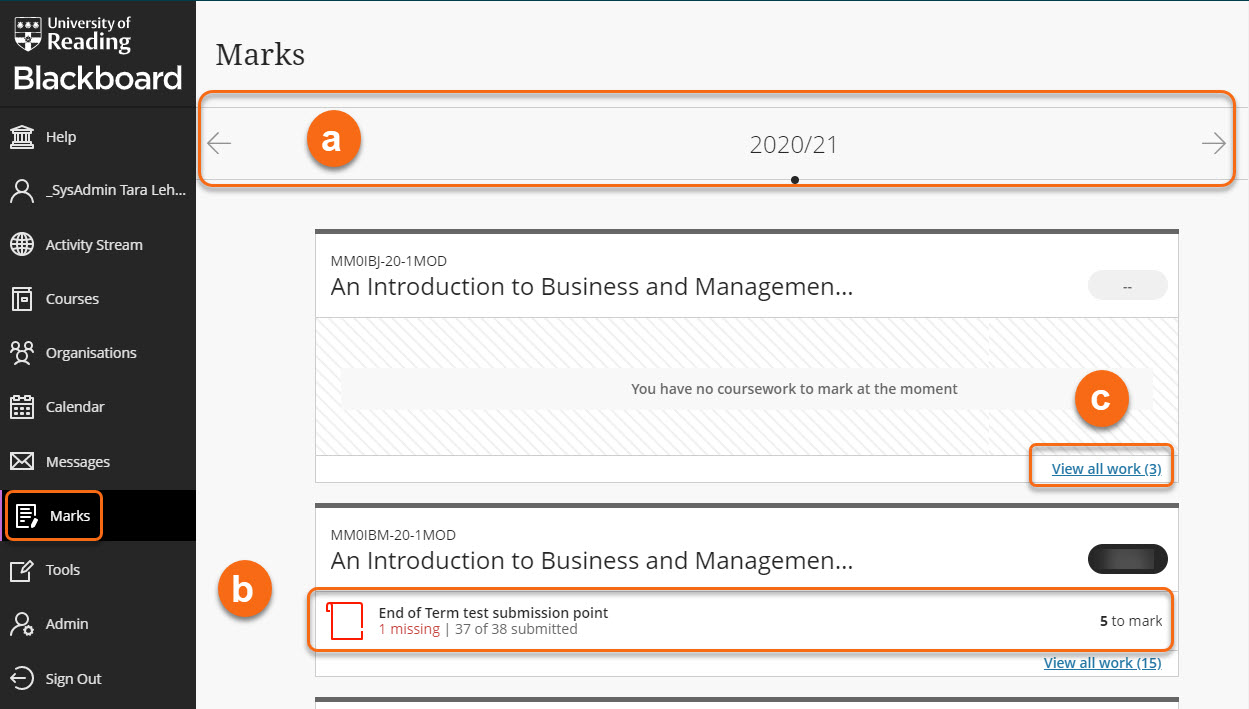
Task: Open the Organisations people icon
Action: [22, 353]
